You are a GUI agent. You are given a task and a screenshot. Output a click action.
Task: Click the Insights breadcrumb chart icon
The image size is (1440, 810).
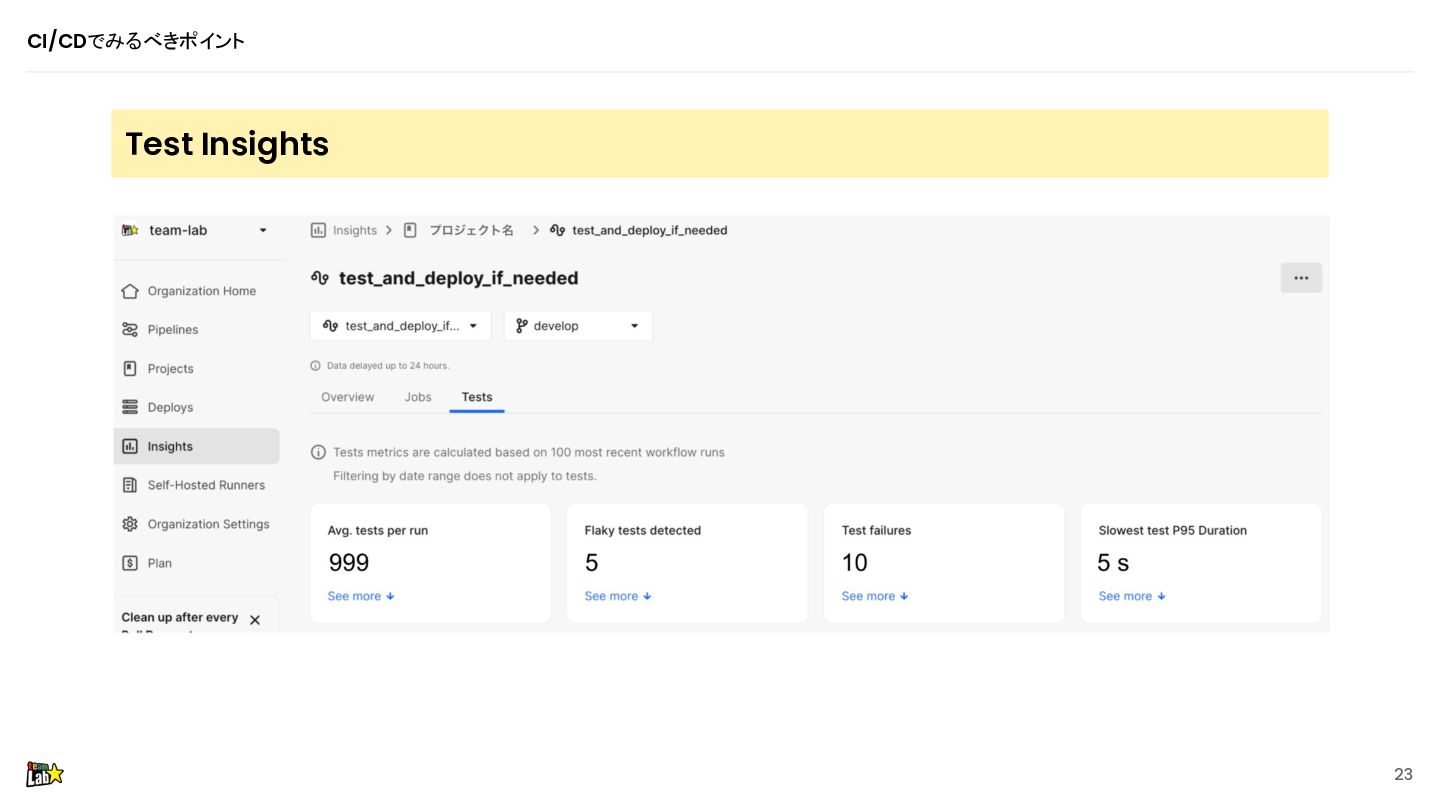[318, 230]
